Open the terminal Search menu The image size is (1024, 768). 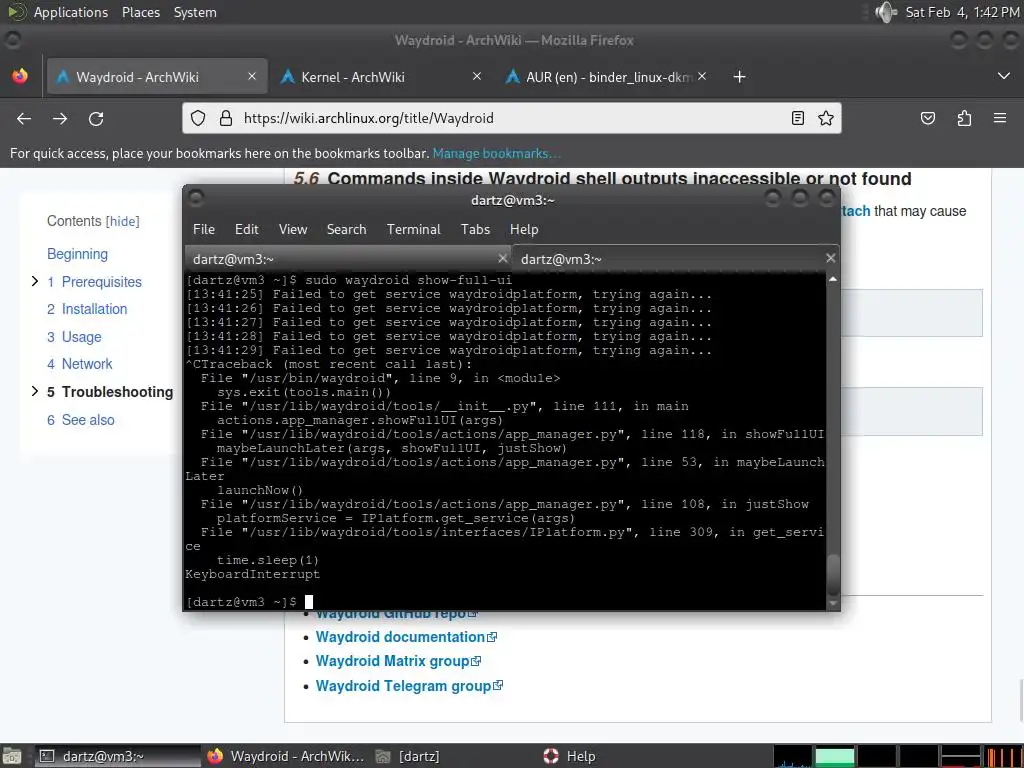pos(346,229)
